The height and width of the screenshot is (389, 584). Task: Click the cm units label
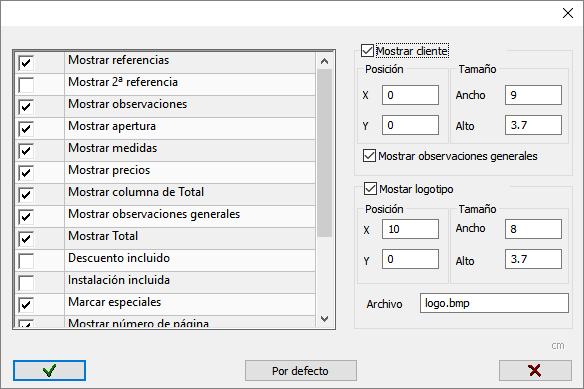click(558, 346)
